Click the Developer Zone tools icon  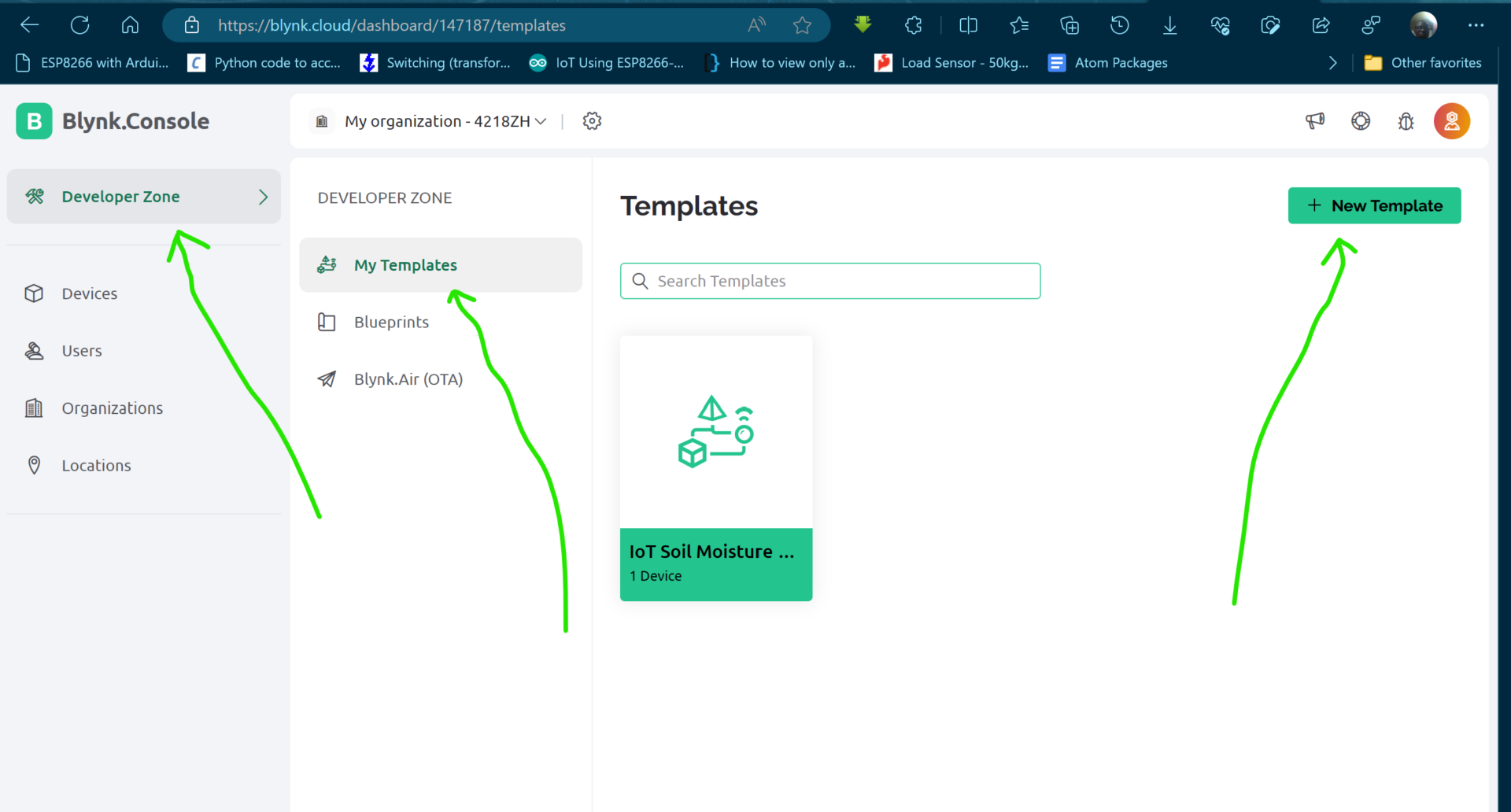click(x=35, y=197)
